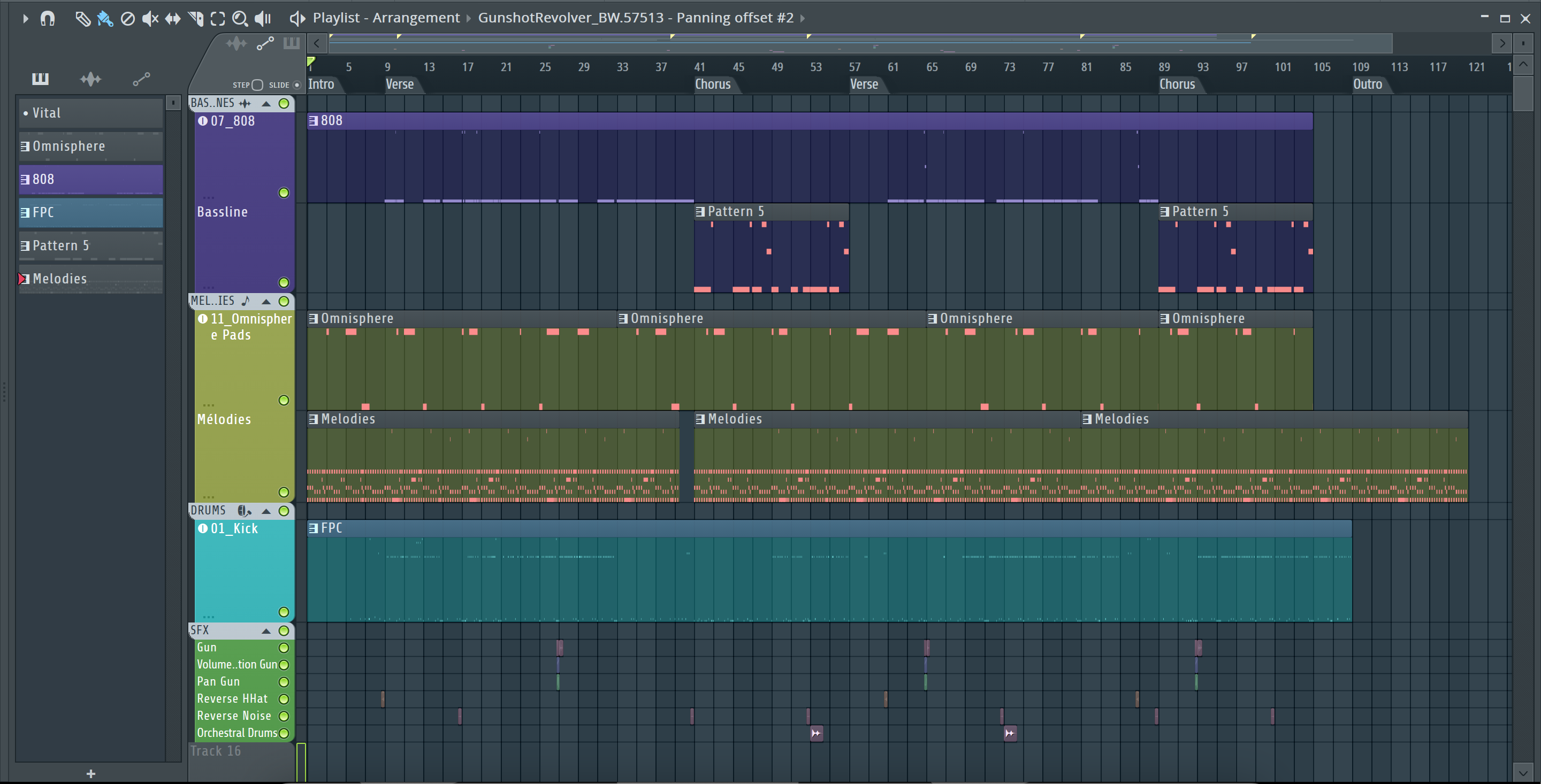Open the arrow after Panning offset #2 title
Image resolution: width=1541 pixels, height=784 pixels.
coord(803,19)
